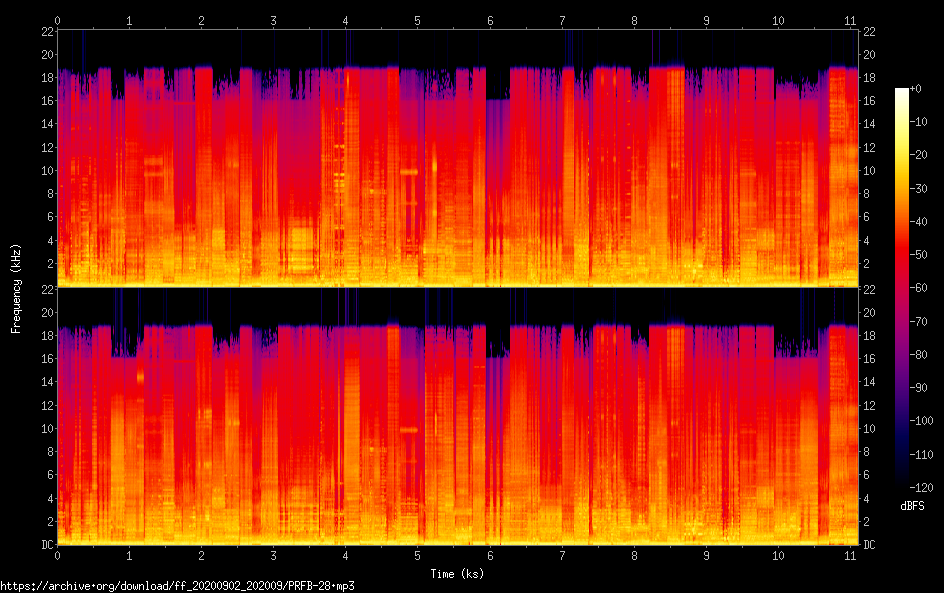944x593 pixels.
Task: Click the '-110' value on the dBFS scale
Action: (x=921, y=455)
